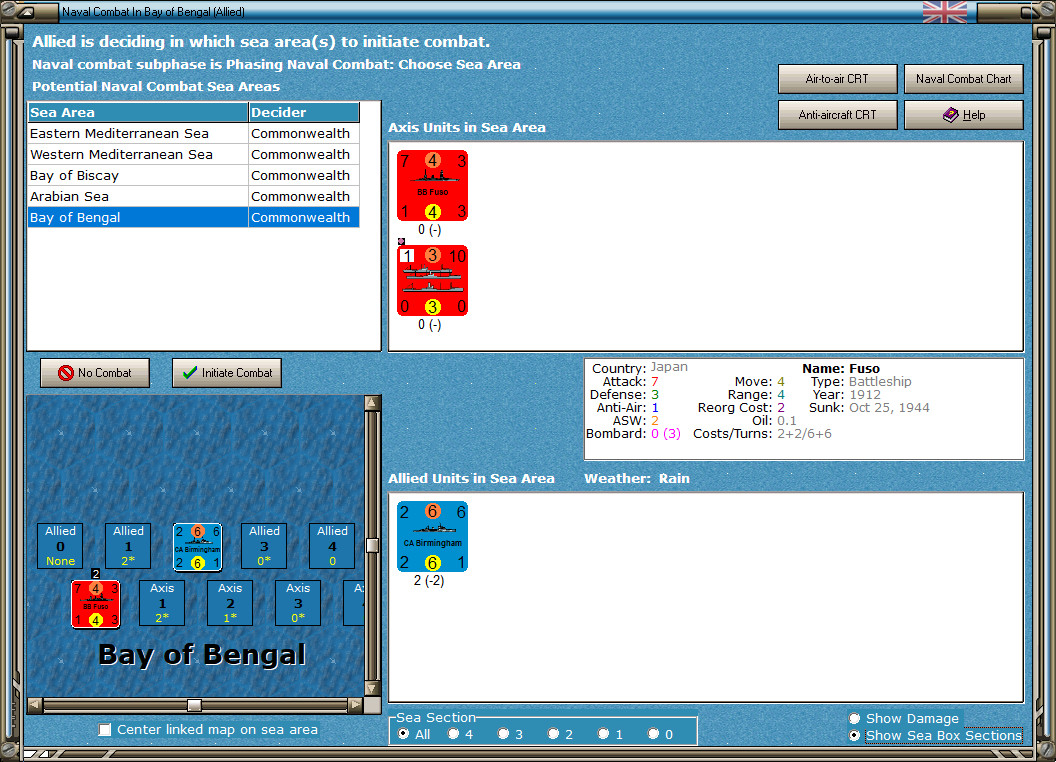Select the BB Fuso battleship counter in Axis units

[432, 186]
